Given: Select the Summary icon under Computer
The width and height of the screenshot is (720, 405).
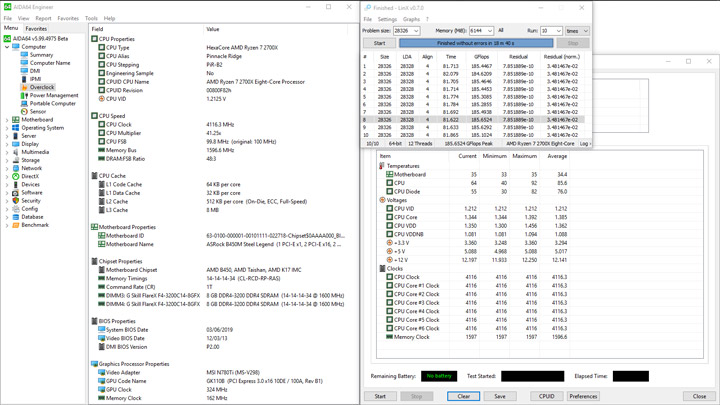Looking at the screenshot, I should coord(24,55).
